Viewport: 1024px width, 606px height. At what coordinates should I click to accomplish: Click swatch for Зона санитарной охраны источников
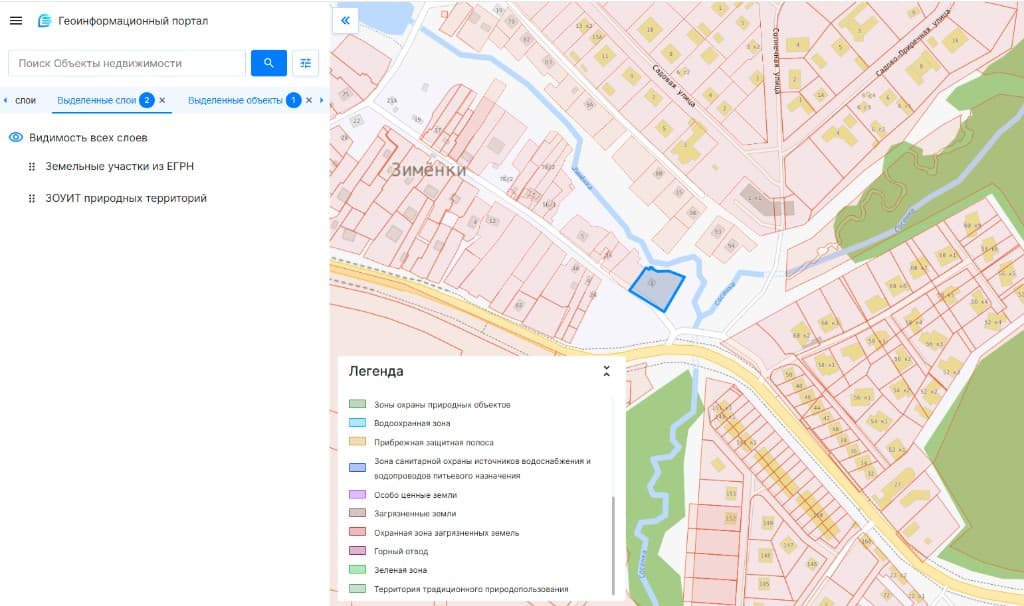point(357,468)
